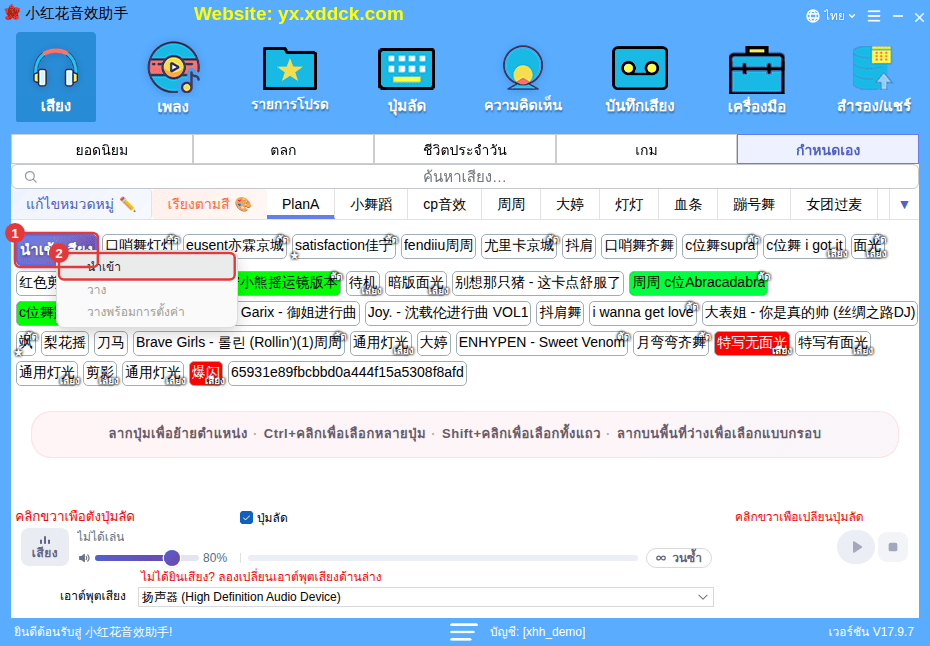Click the yx.xddck.com website link
Screen dimensions: 930x646
340,14
